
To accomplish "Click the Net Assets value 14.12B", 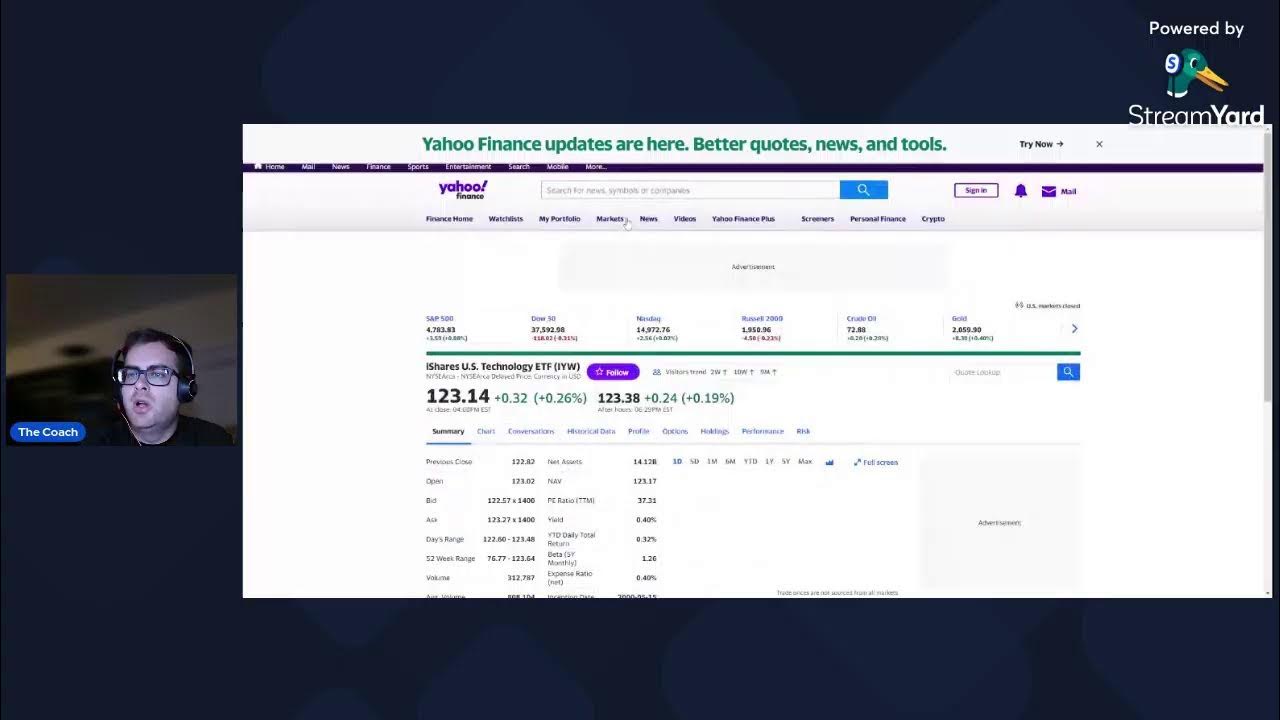I will click(x=645, y=462).
